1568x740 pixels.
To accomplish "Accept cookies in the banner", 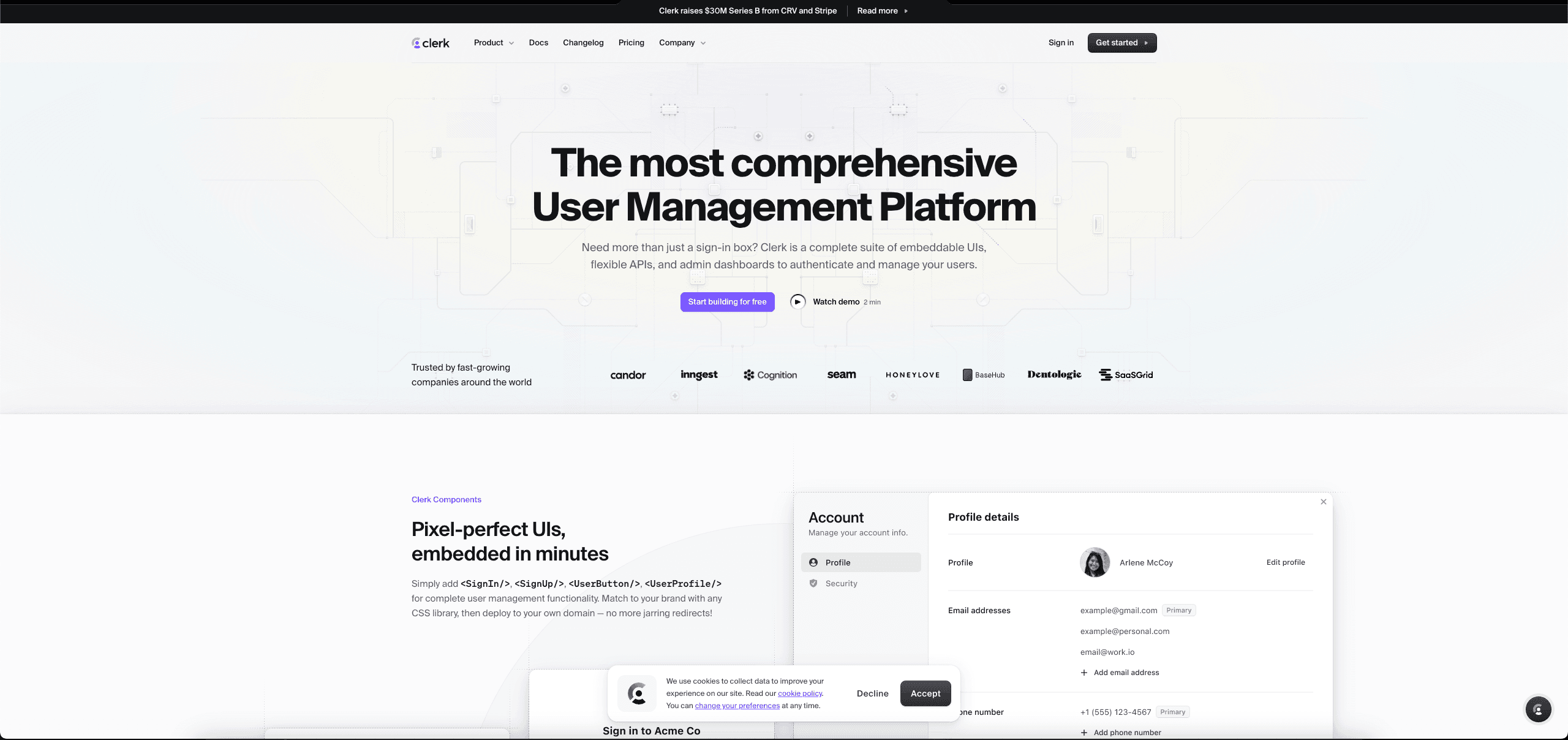I will (x=925, y=693).
